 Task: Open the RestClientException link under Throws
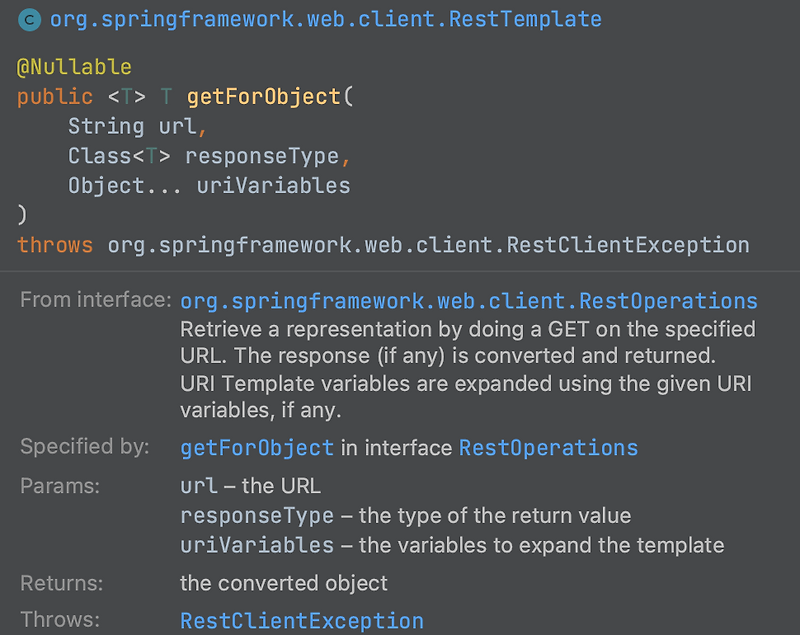302,621
